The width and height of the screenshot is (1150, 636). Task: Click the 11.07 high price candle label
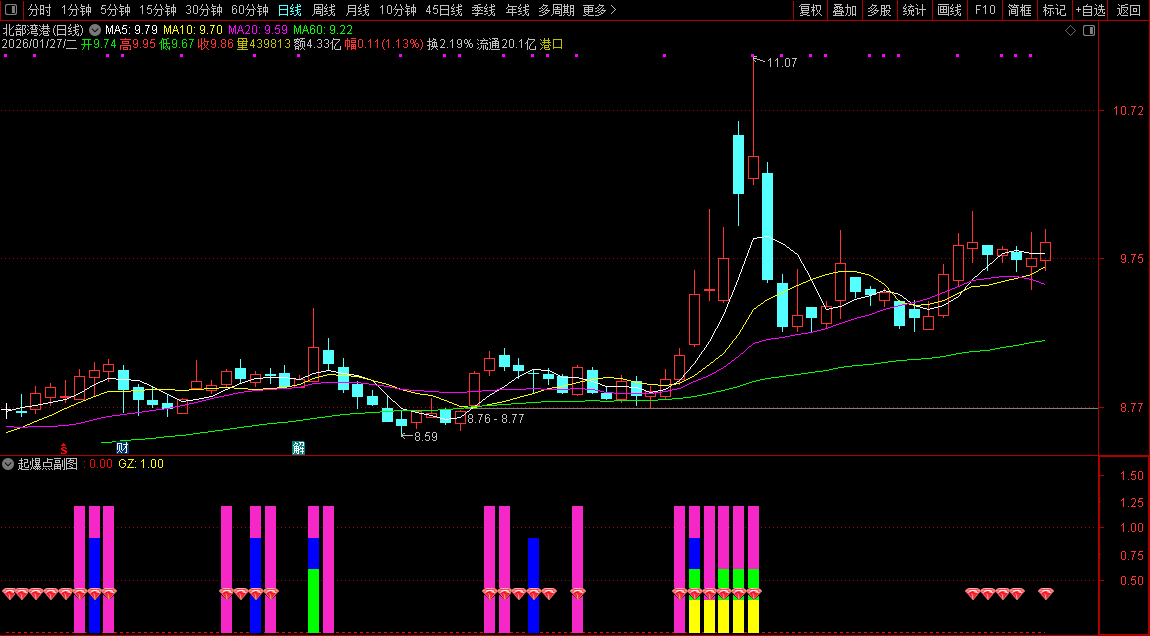tap(781, 63)
